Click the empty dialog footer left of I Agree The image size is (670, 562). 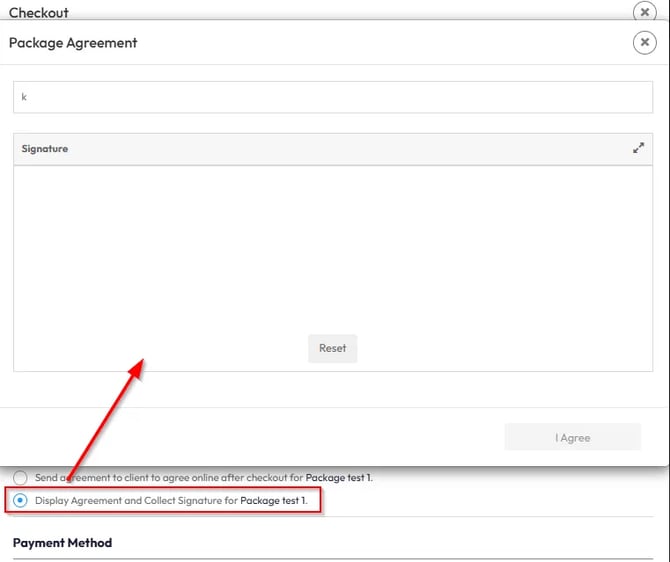[250, 437]
